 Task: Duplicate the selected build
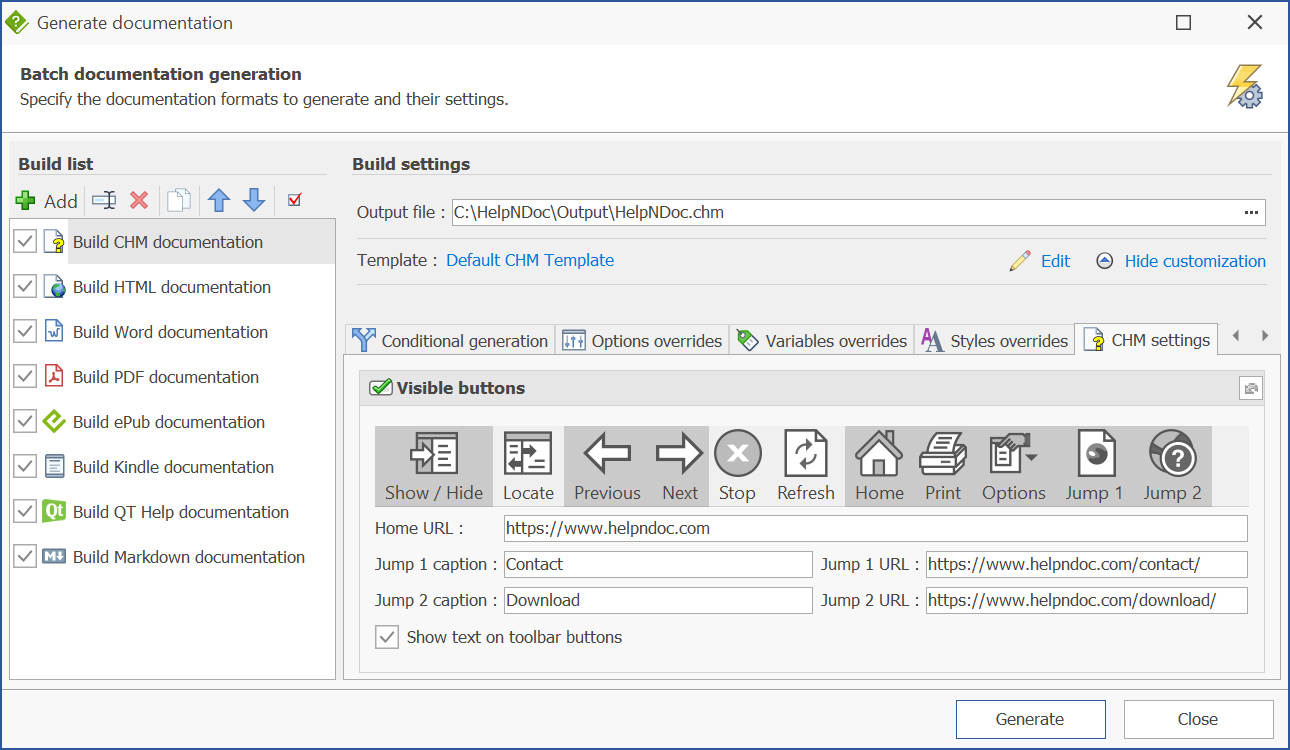point(179,201)
